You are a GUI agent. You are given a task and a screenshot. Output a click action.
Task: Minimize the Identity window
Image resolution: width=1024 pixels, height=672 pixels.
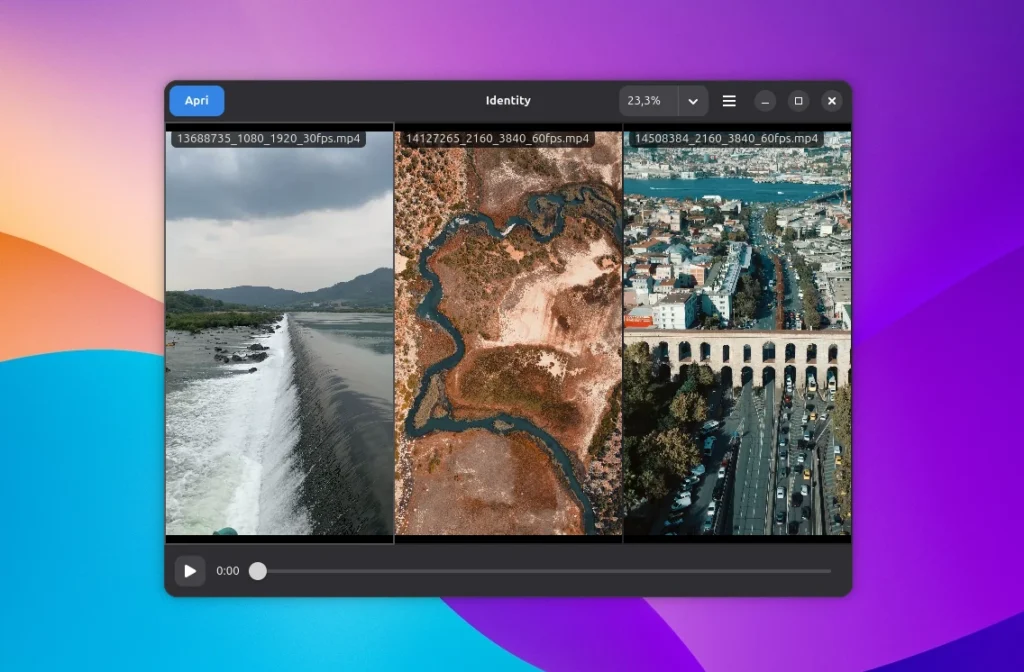tap(765, 101)
